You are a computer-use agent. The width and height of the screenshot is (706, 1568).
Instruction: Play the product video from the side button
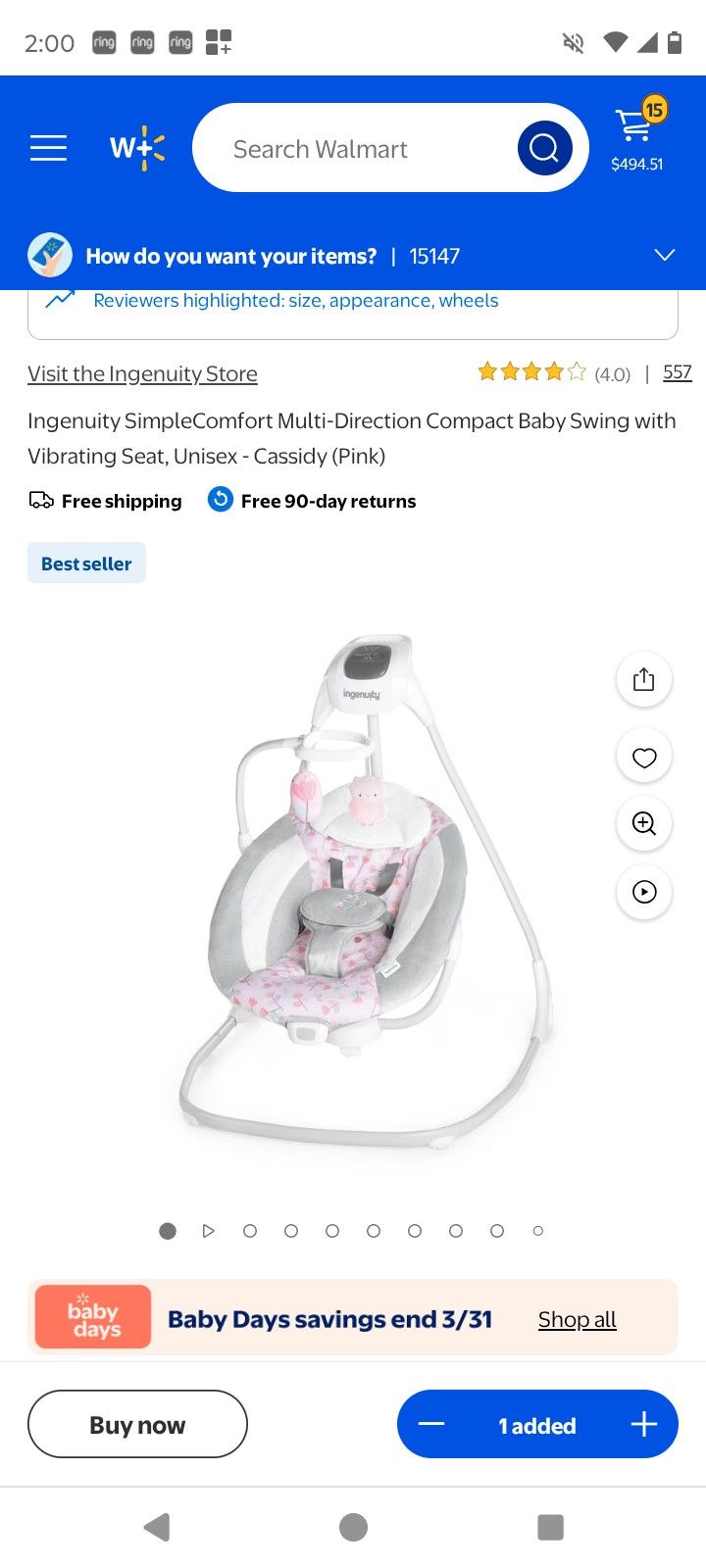[x=644, y=892]
